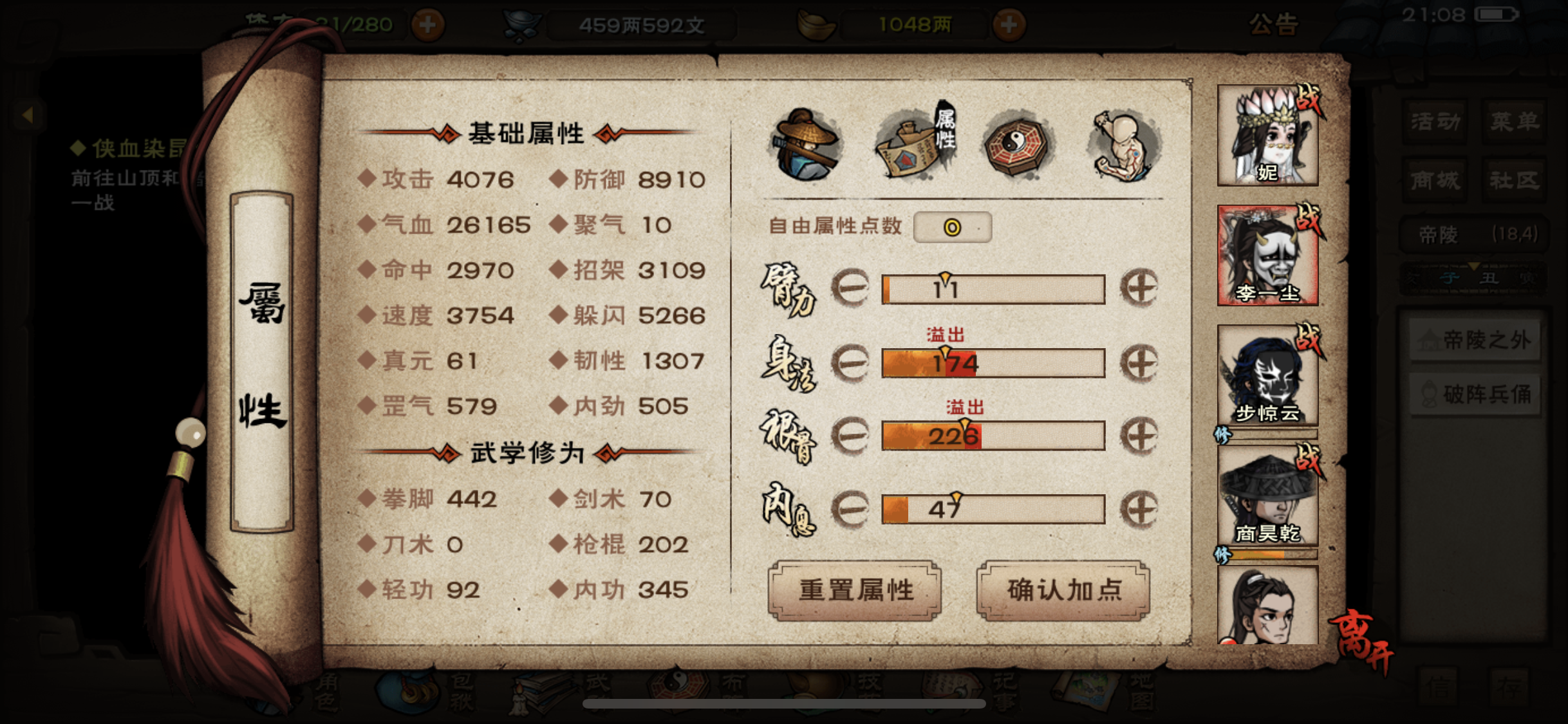This screenshot has width=1568, height=724.
Task: Decrease 身法 with the minus button
Action: click(850, 363)
